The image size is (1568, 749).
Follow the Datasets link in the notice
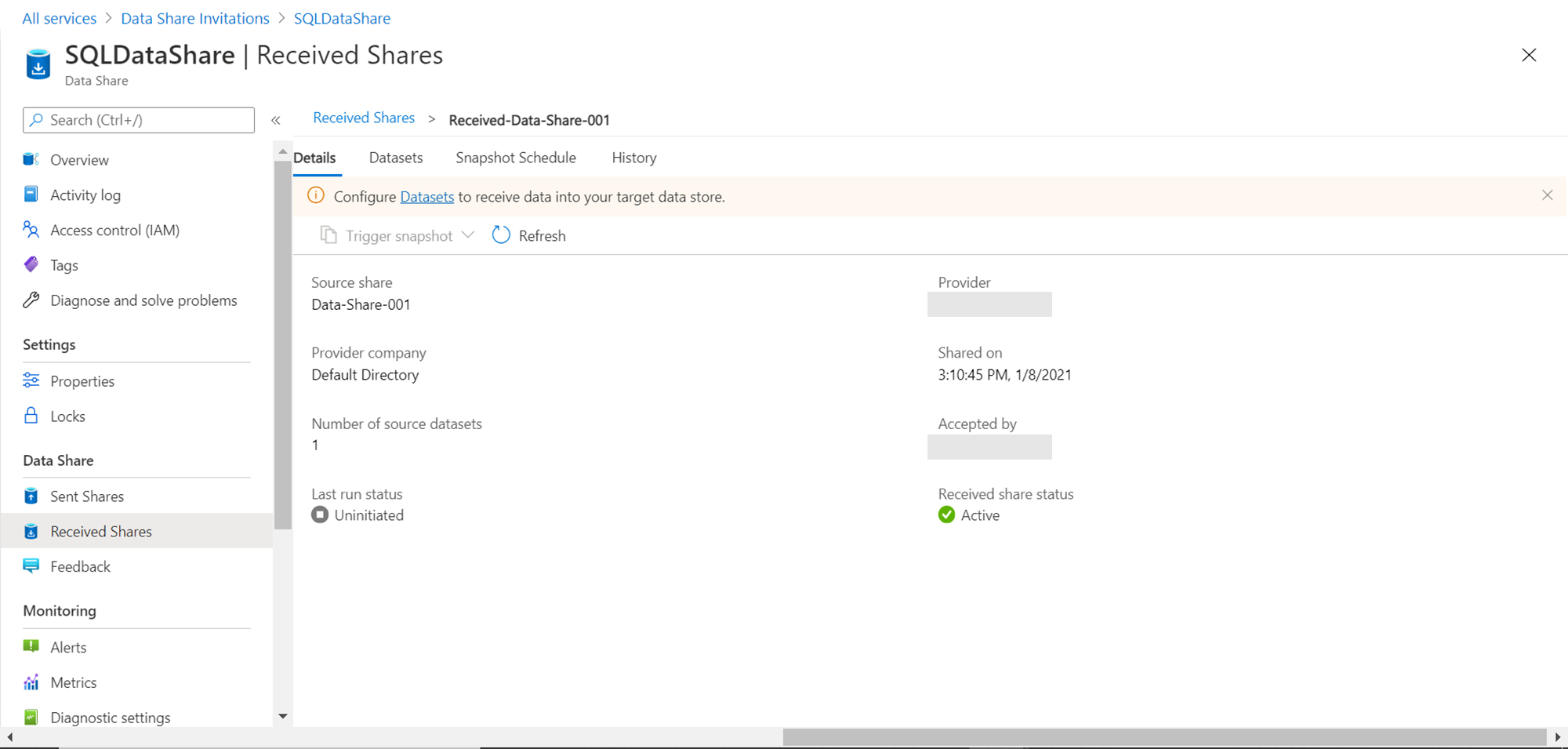[426, 197]
